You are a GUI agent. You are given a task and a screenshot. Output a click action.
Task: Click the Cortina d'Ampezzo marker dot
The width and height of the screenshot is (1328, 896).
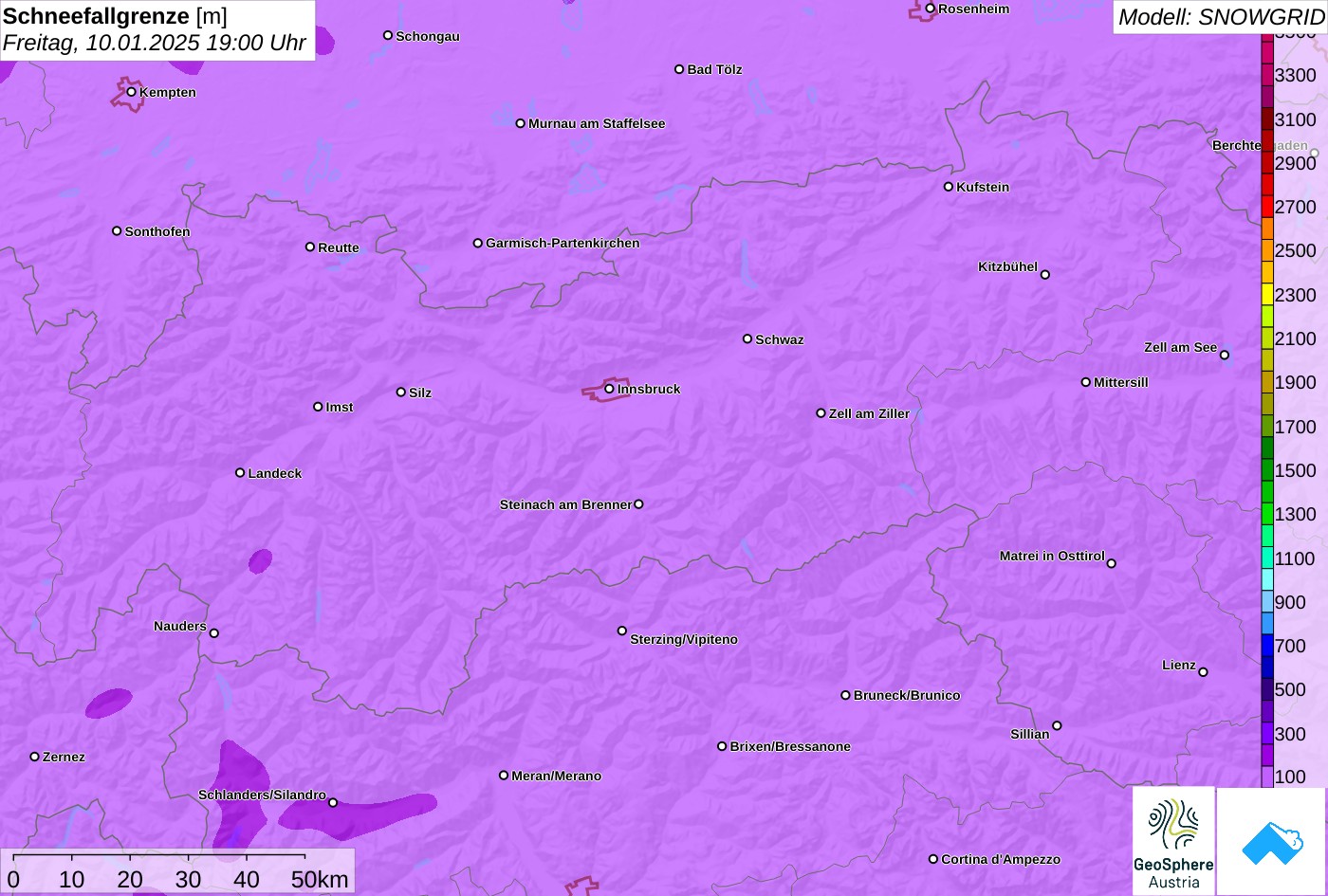(933, 859)
